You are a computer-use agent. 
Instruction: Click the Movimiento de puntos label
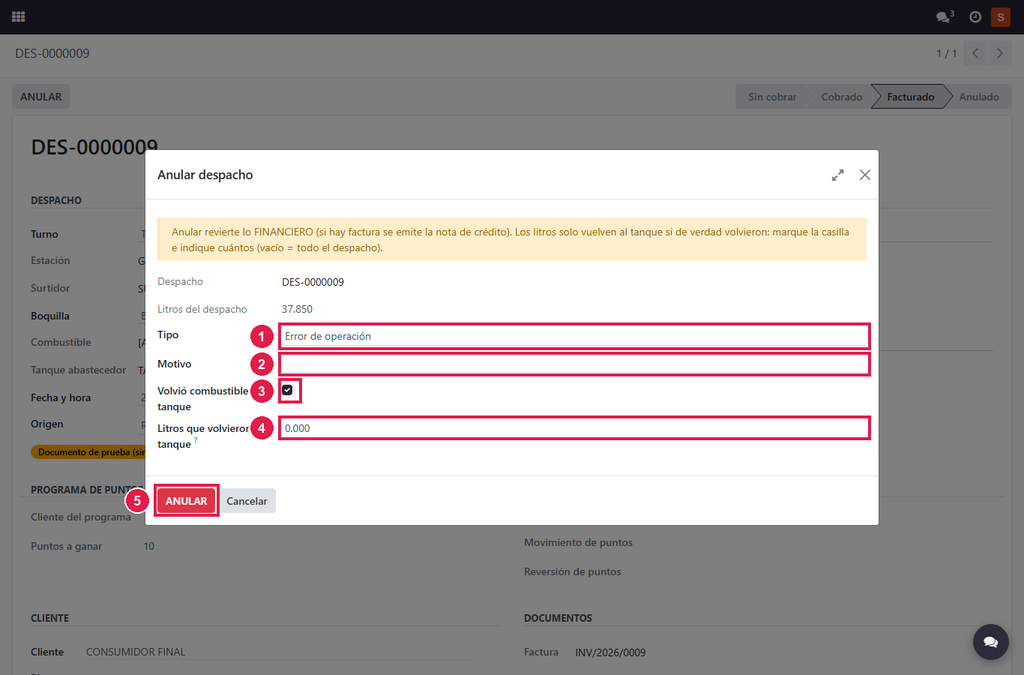point(578,542)
